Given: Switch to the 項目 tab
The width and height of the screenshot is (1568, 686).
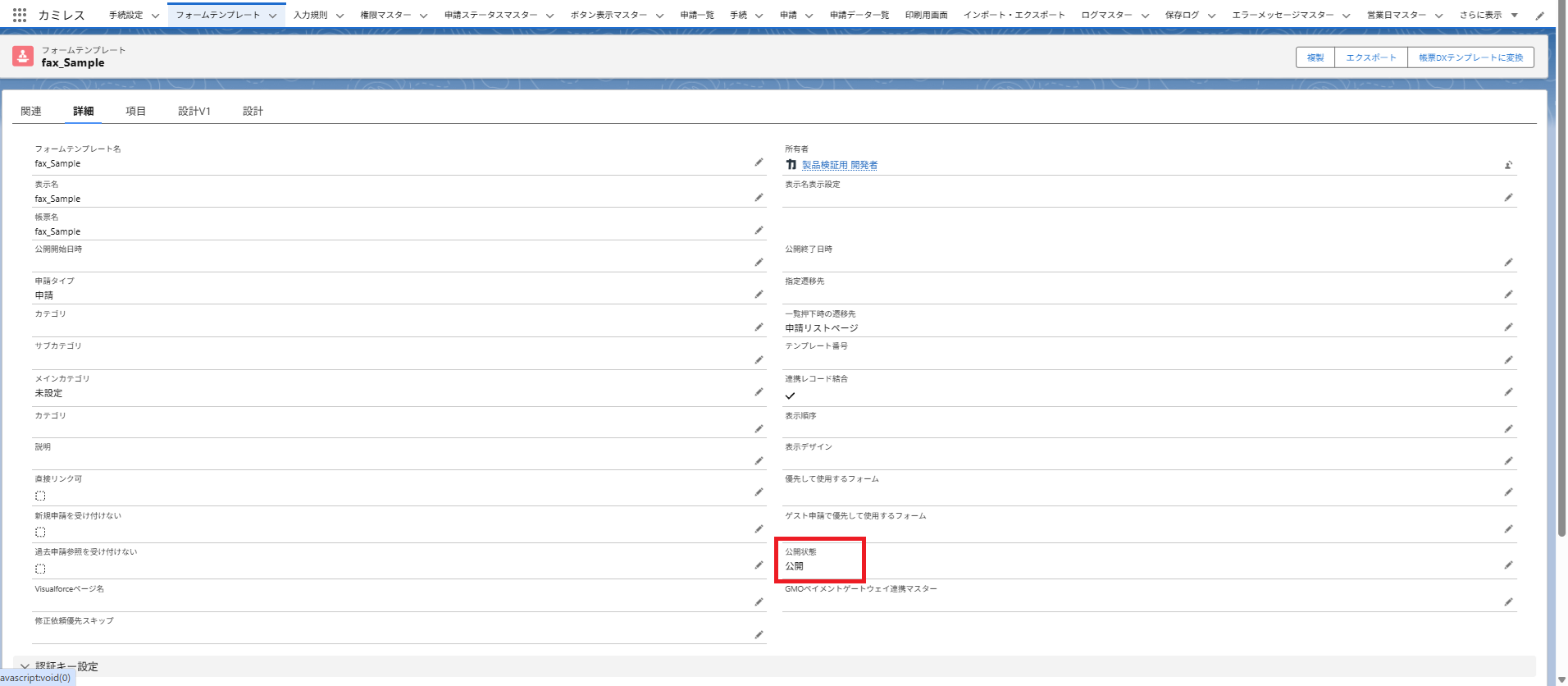Looking at the screenshot, I should pos(135,111).
